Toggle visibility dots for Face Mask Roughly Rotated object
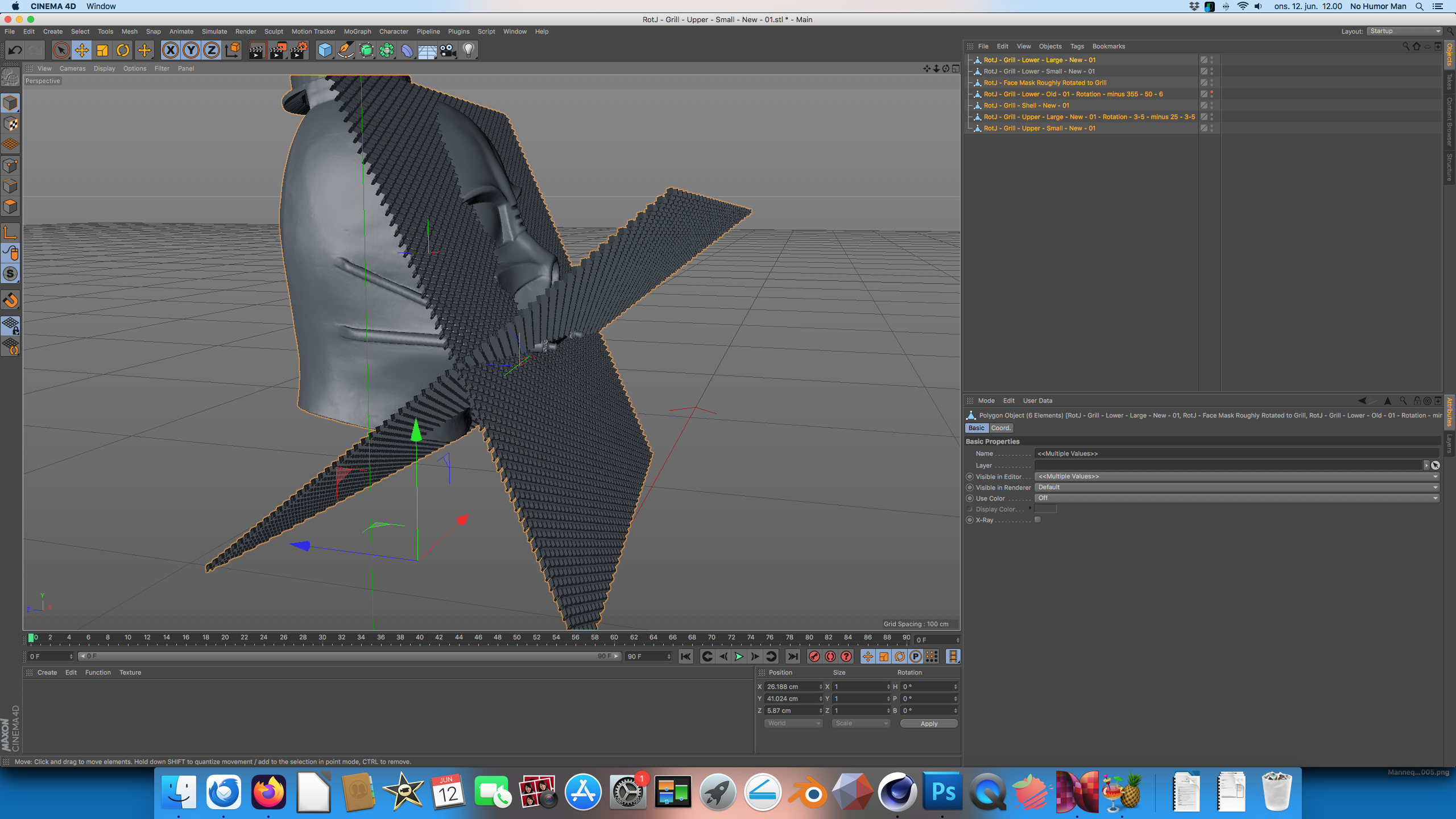This screenshot has height=819, width=1456. click(1211, 82)
